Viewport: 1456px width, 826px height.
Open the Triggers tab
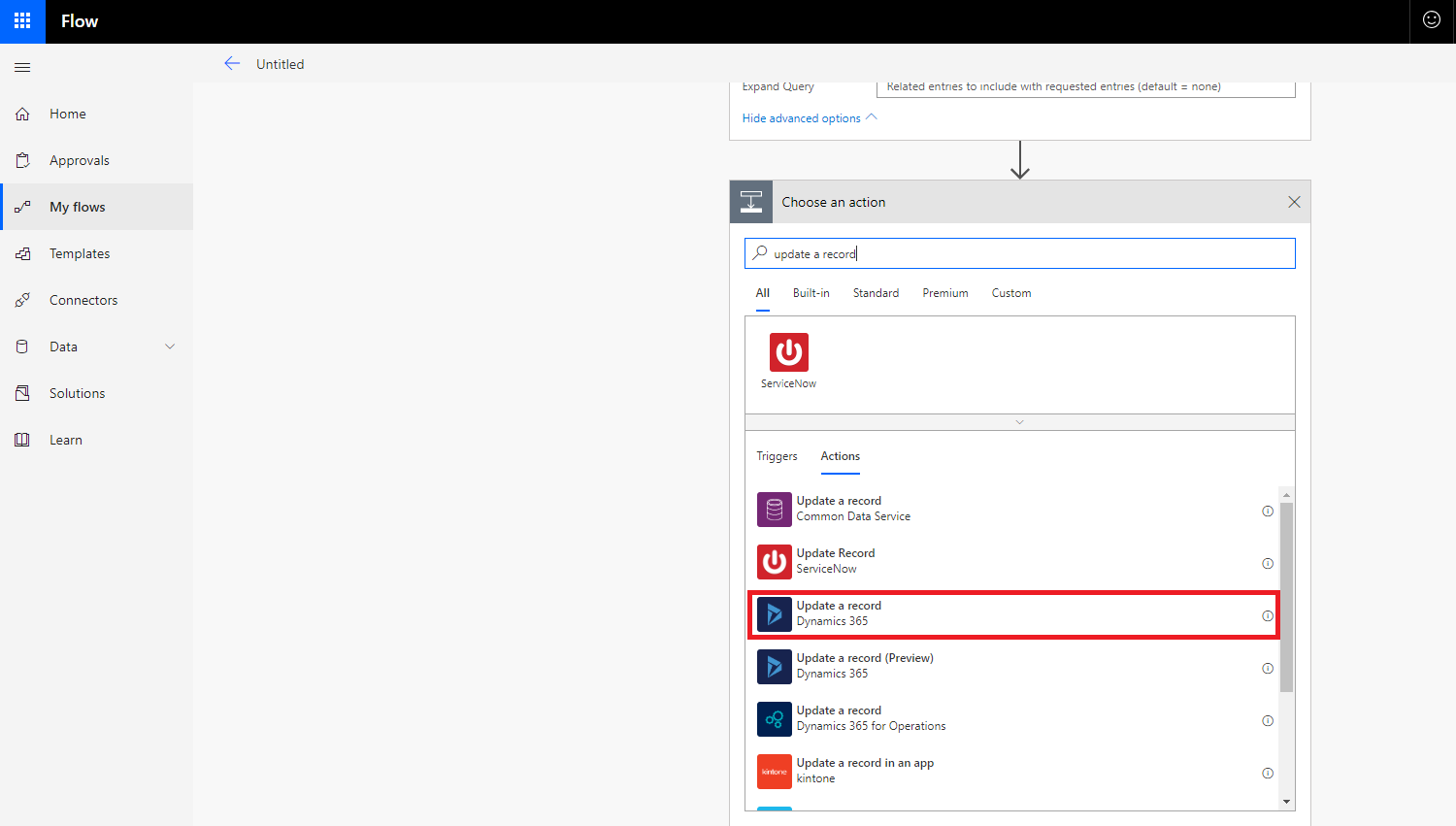pos(777,456)
